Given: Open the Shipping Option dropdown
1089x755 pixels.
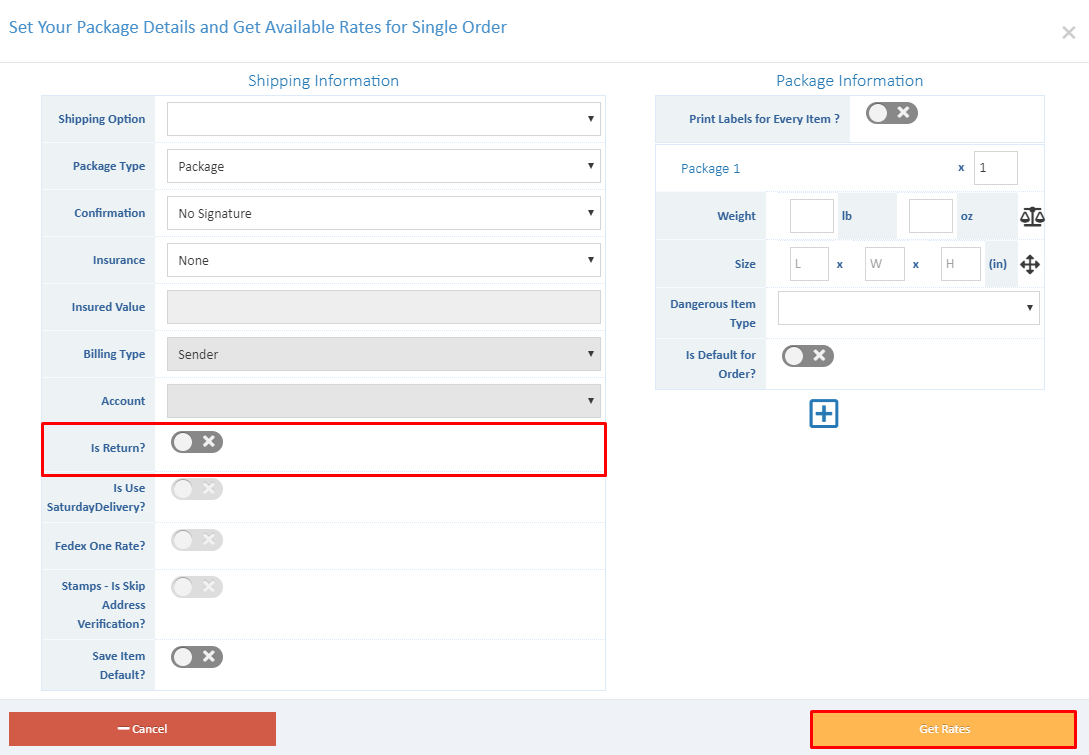Looking at the screenshot, I should point(383,118).
